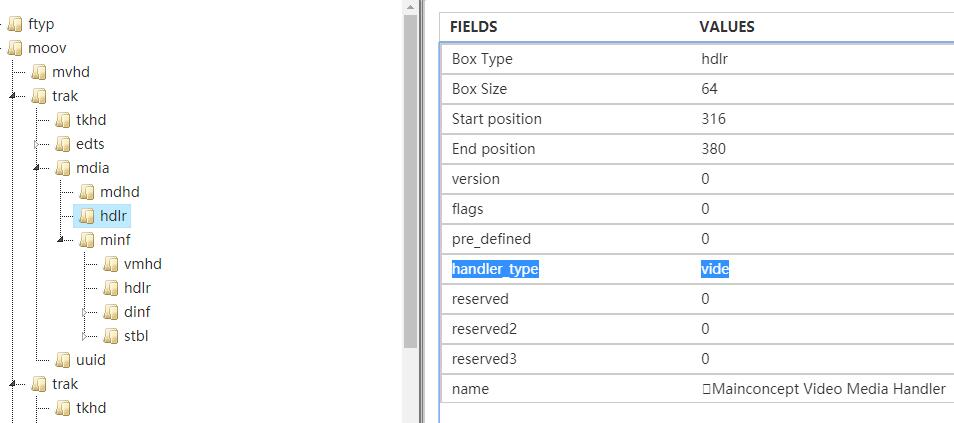Collapse the first trak node
Screen dimensions: 954x423
tap(13, 96)
